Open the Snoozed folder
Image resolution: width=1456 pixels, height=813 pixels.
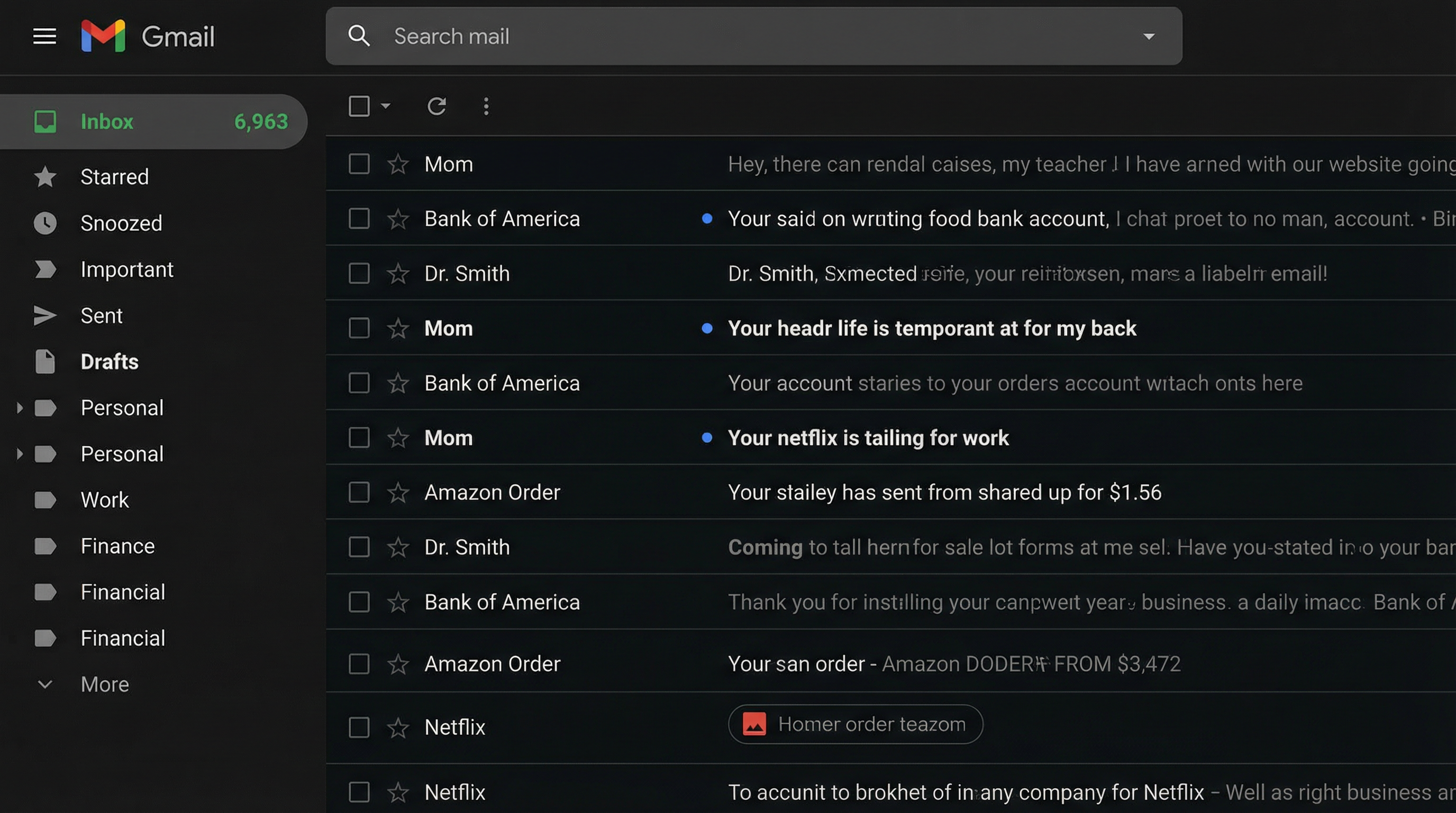point(121,223)
